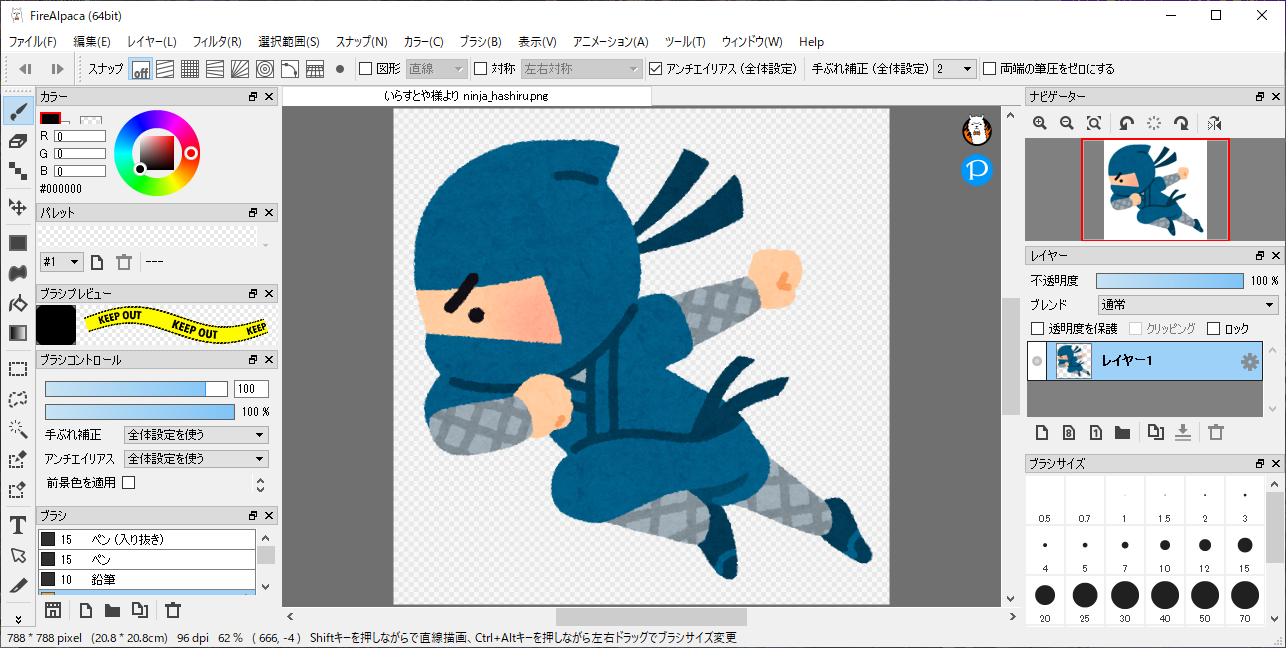Expand the brush anti-aliasing dropdown
The image size is (1286, 648).
pos(196,459)
